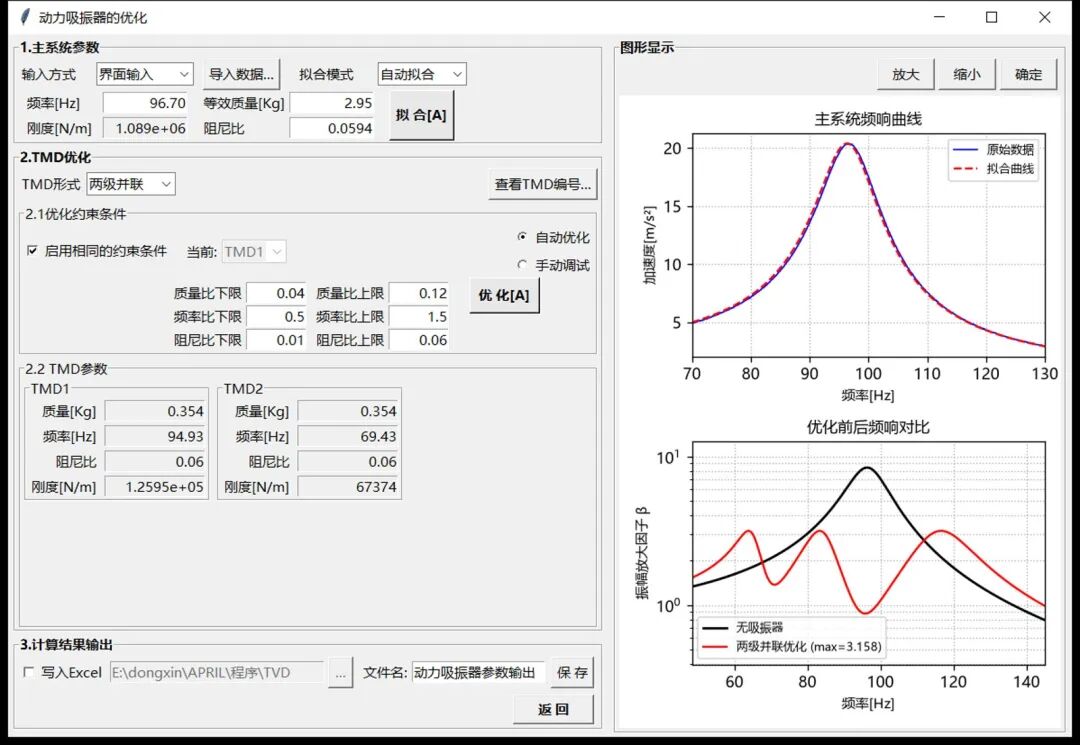
Task: Click the 导入数据... button
Action: click(241, 74)
